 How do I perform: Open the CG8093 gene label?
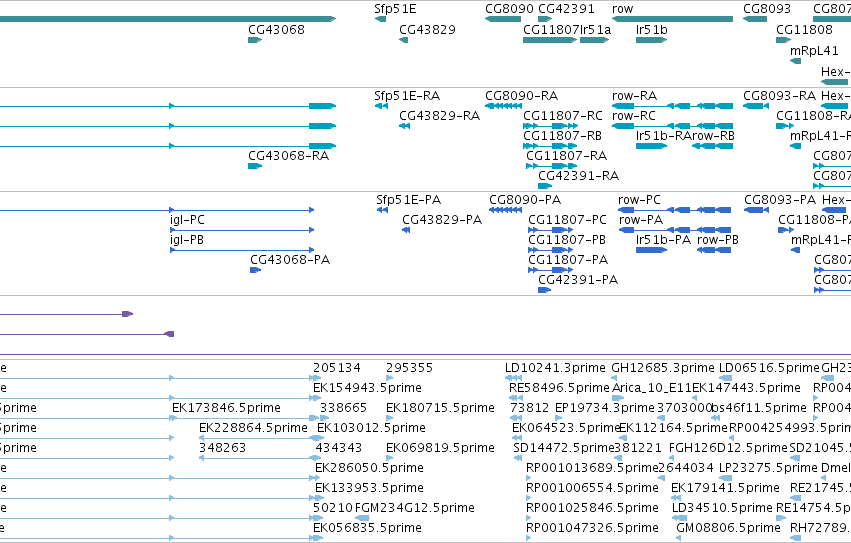click(767, 9)
